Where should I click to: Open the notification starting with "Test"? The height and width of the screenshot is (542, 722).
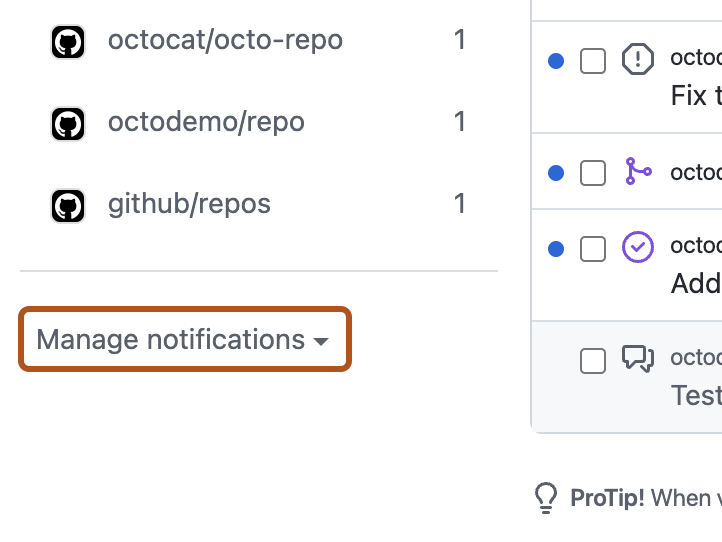(x=696, y=395)
